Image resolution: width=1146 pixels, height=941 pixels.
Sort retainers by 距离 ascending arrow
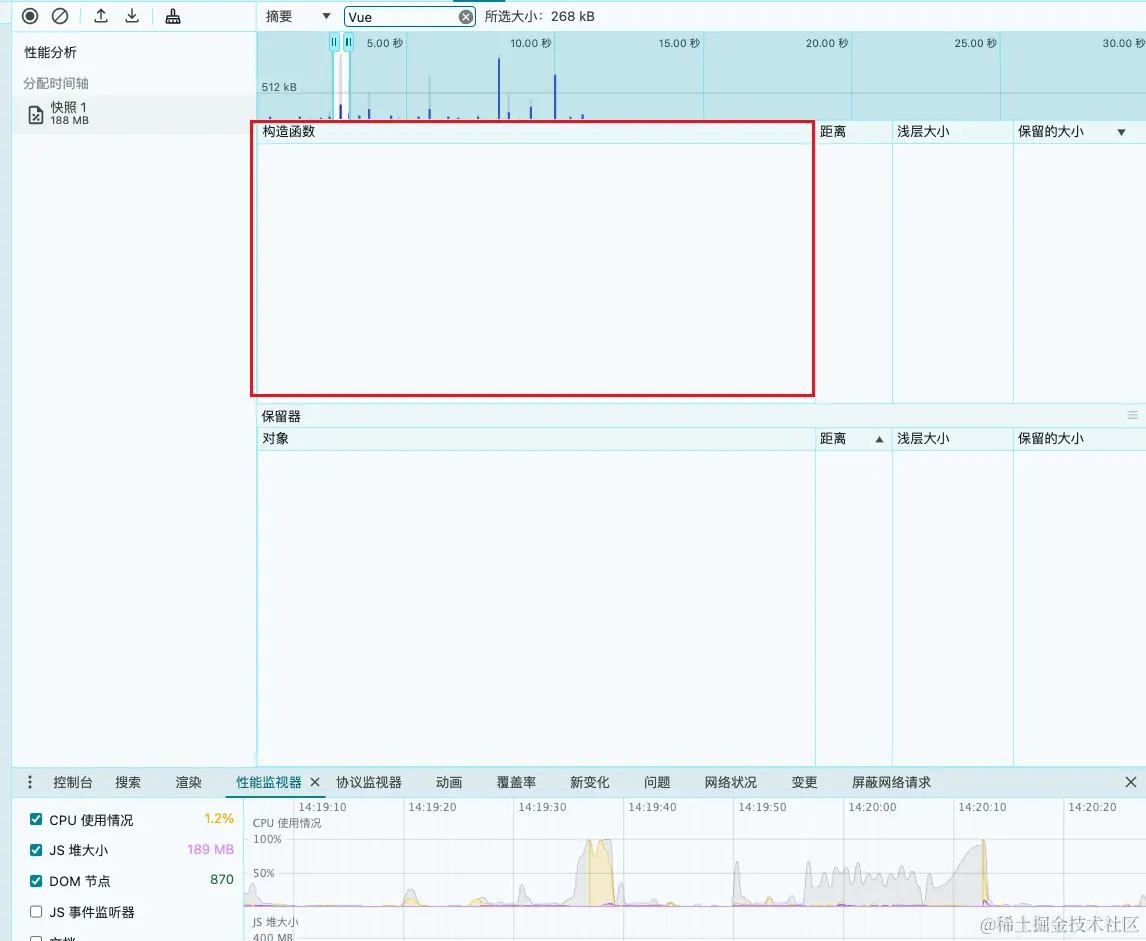879,439
